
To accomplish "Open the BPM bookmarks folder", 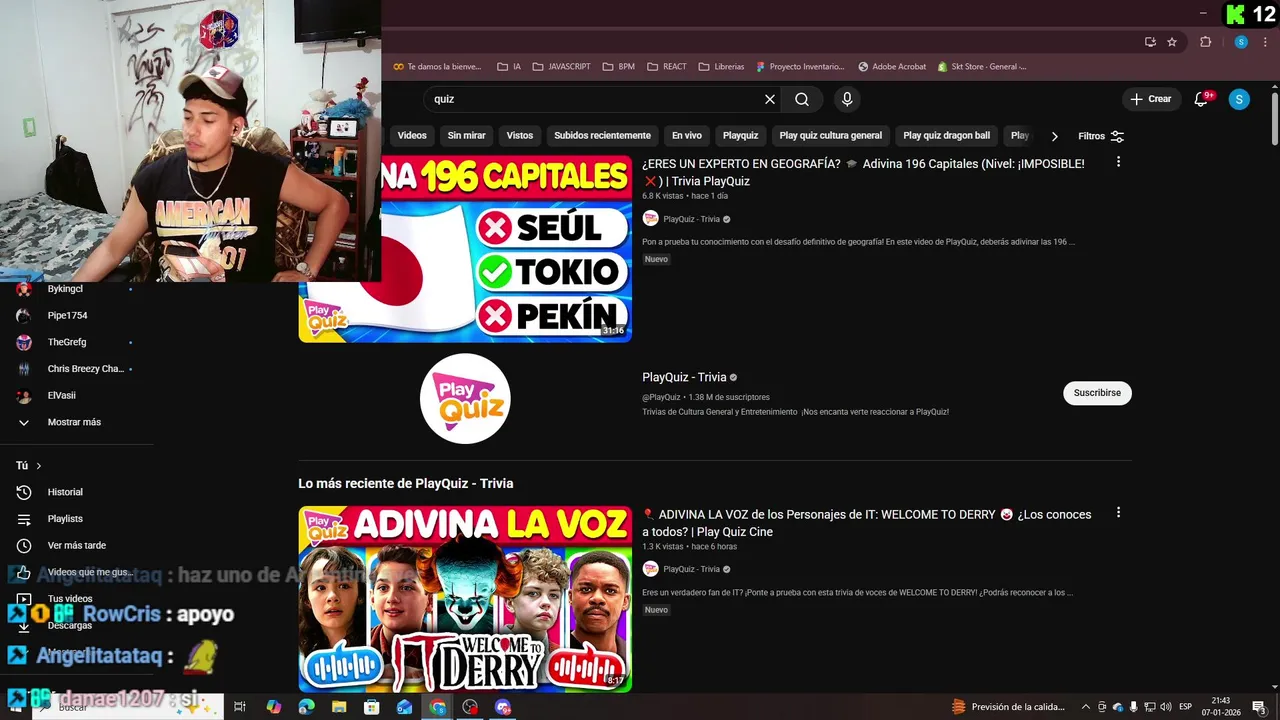I will coord(619,67).
